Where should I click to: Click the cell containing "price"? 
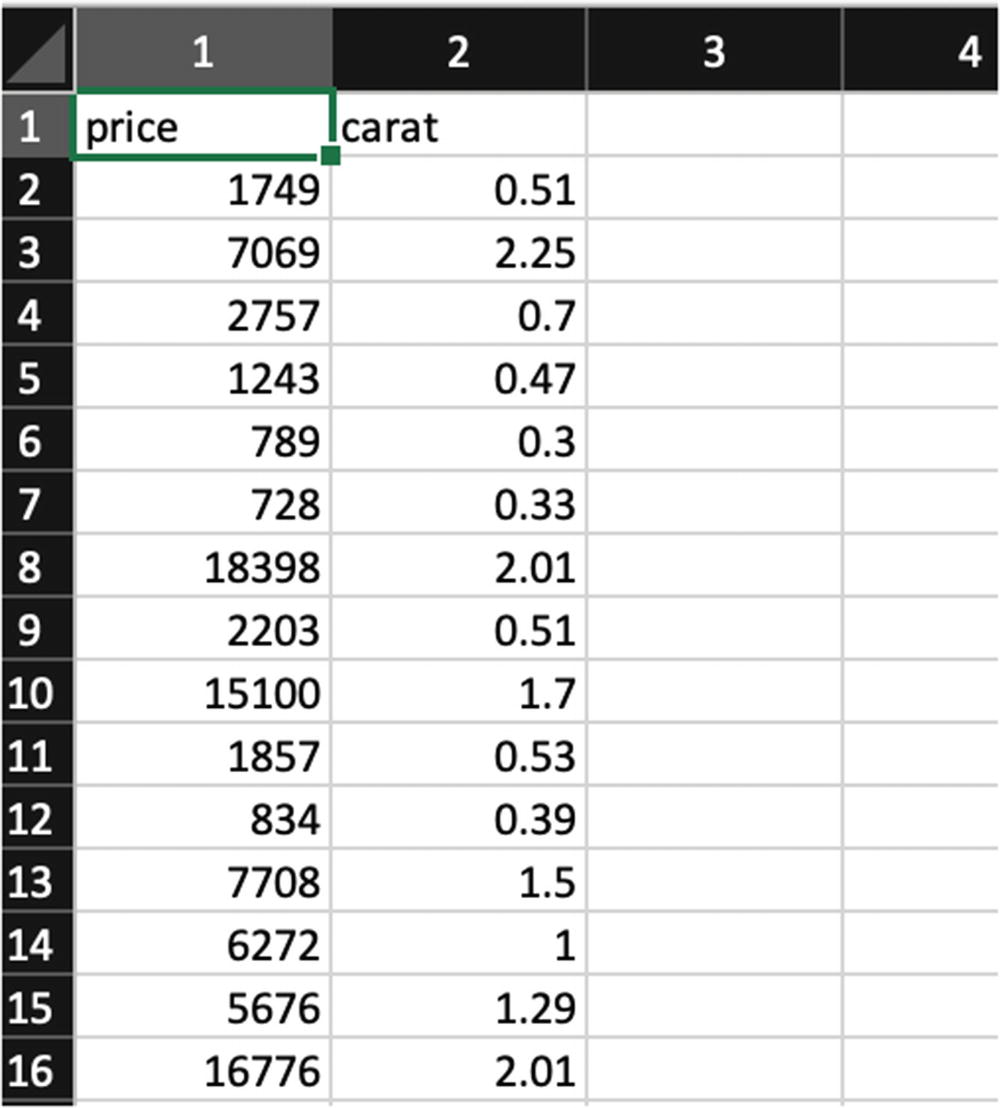click(x=202, y=127)
